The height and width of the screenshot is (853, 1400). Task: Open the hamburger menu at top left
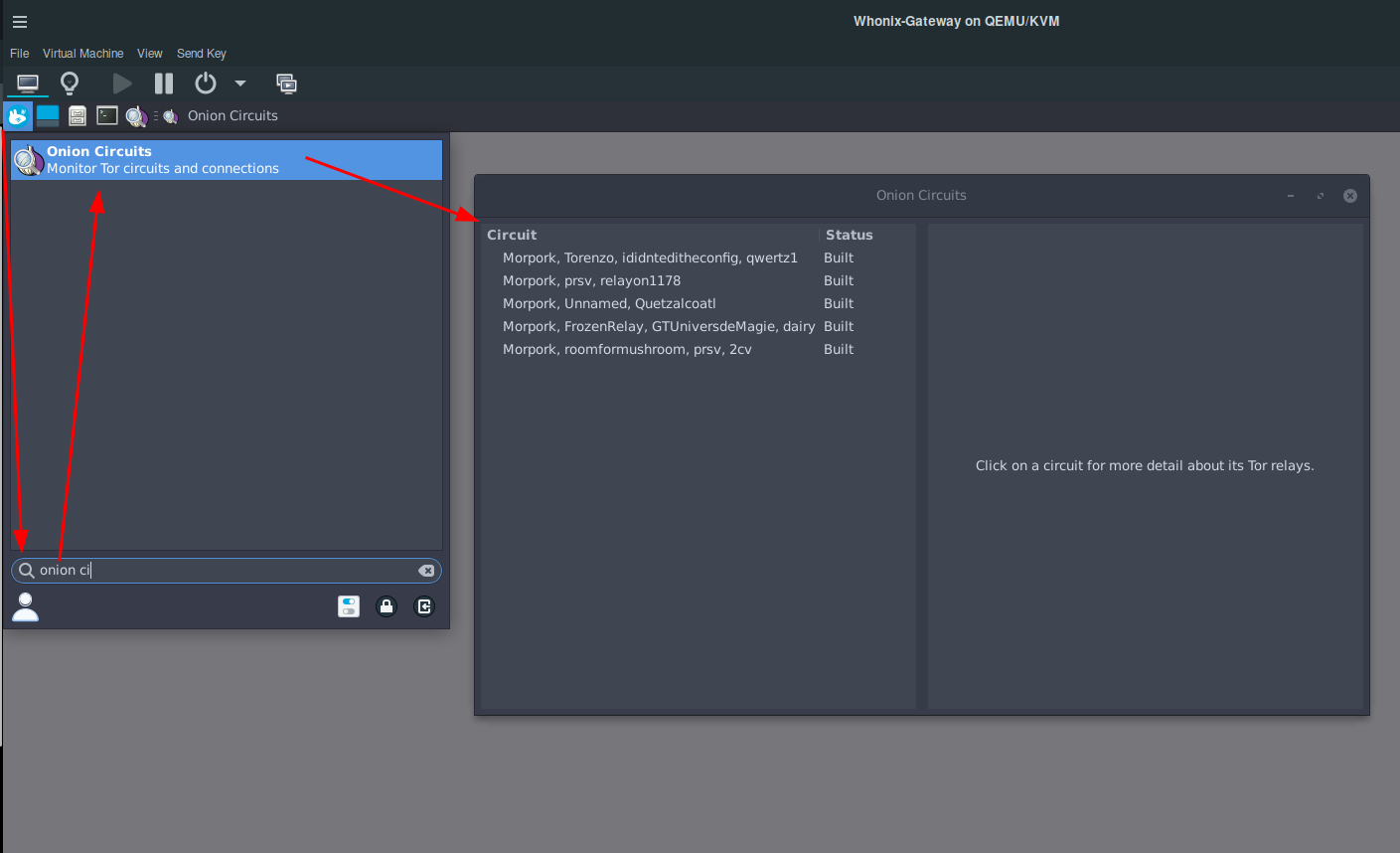pos(20,22)
